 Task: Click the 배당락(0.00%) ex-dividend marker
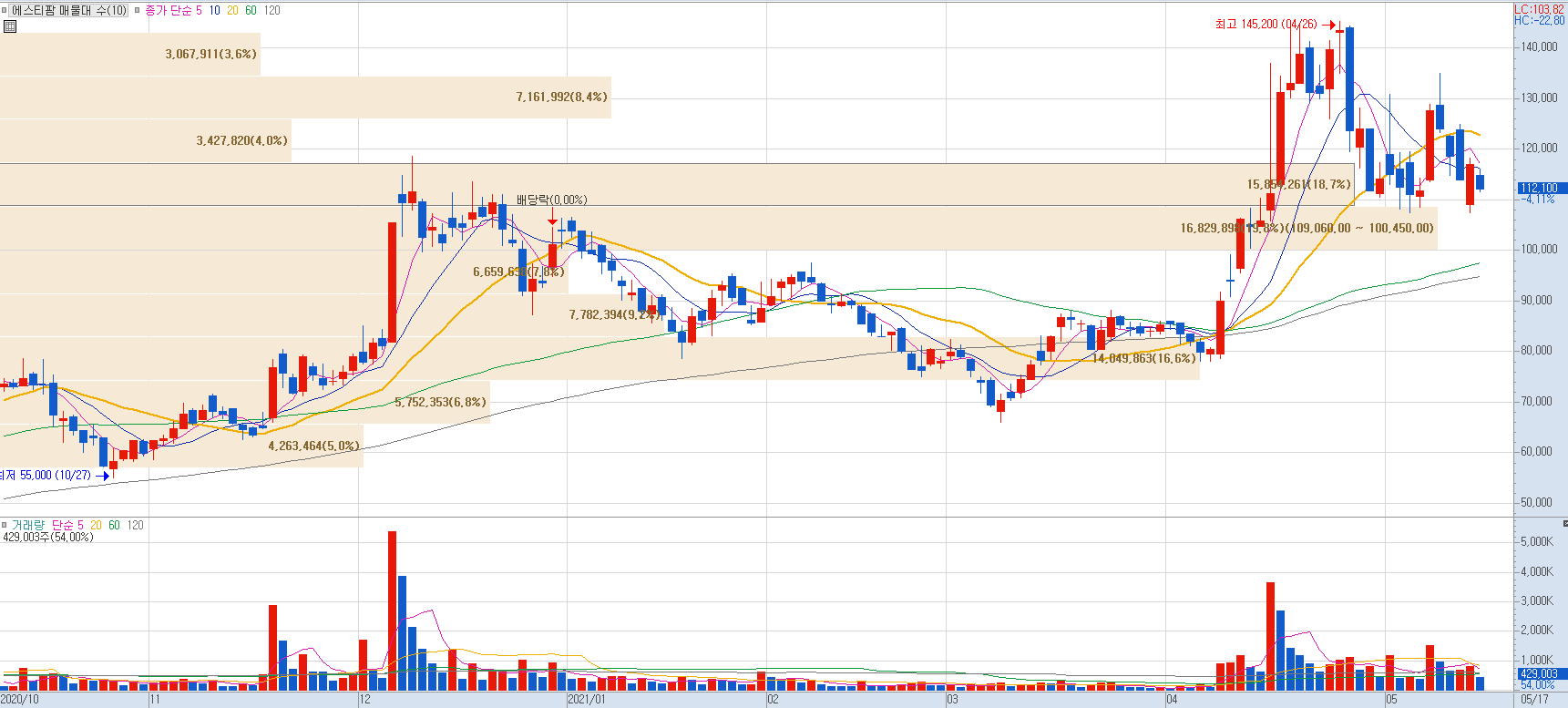(551, 200)
